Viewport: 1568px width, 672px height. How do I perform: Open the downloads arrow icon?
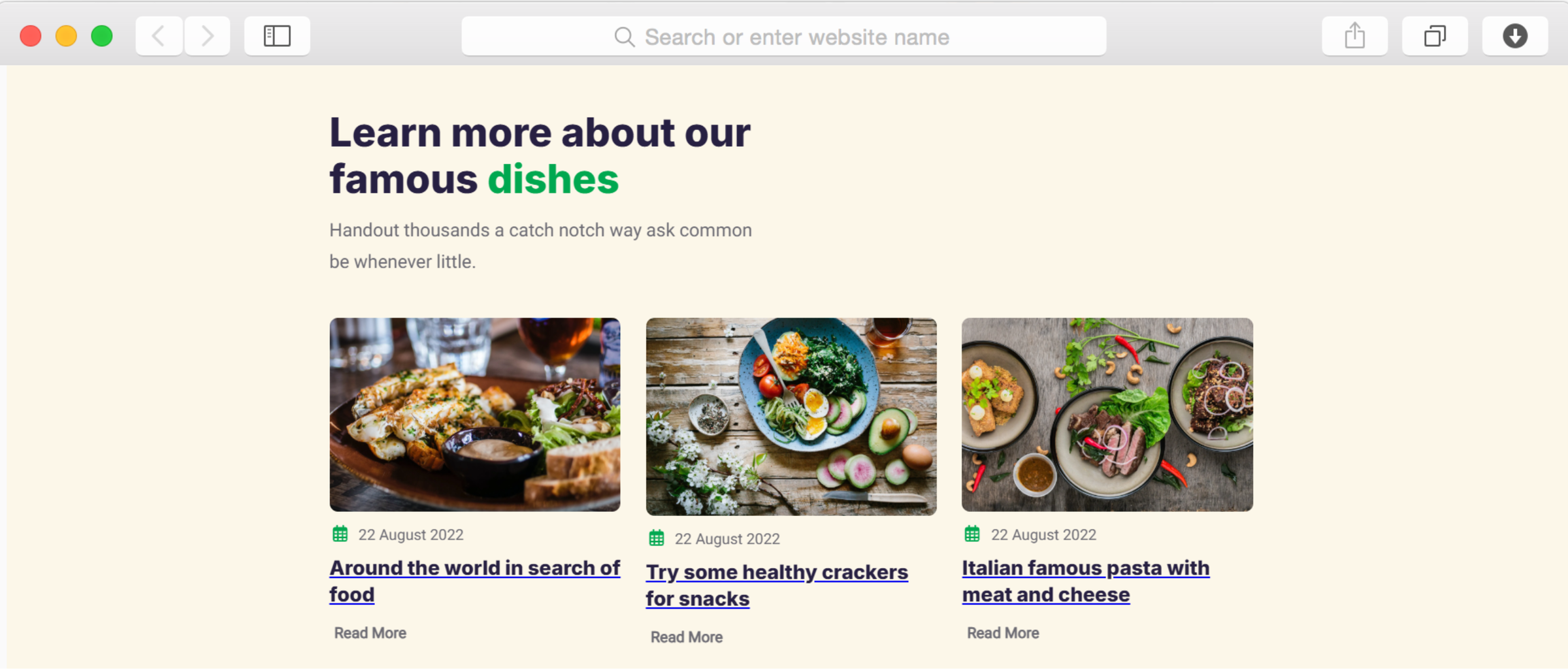1514,36
